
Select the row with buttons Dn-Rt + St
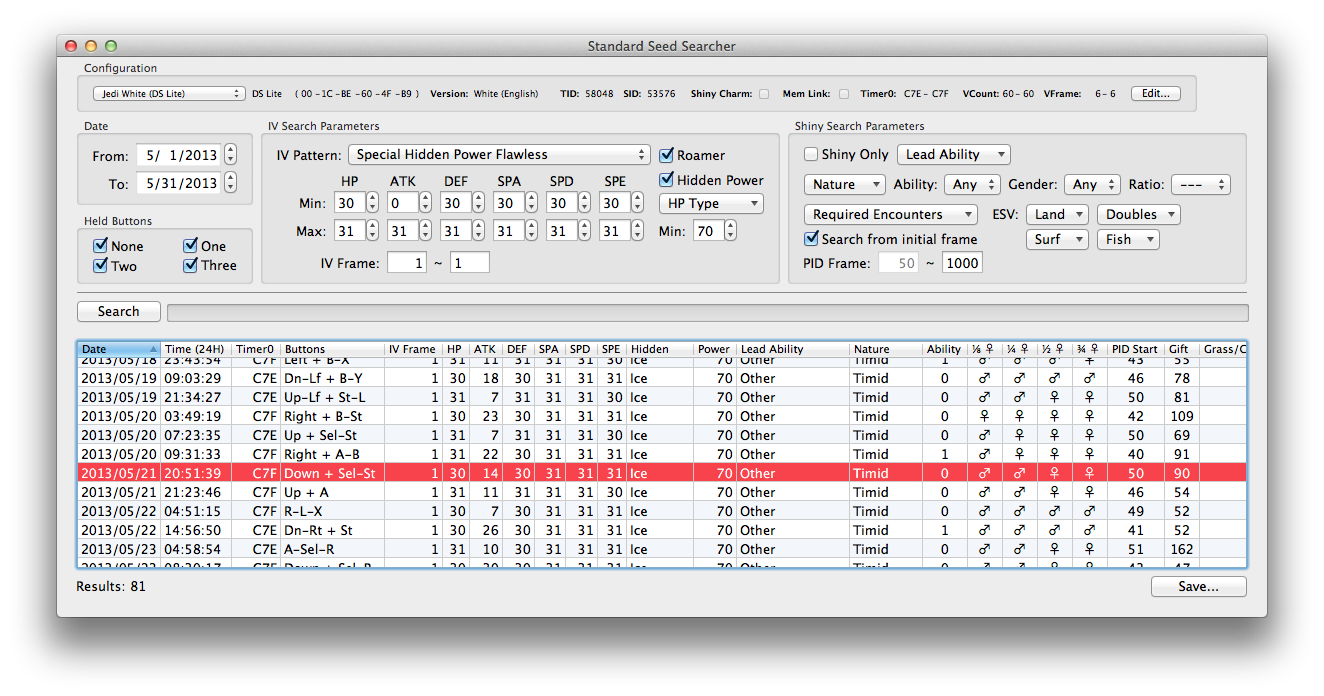662,530
